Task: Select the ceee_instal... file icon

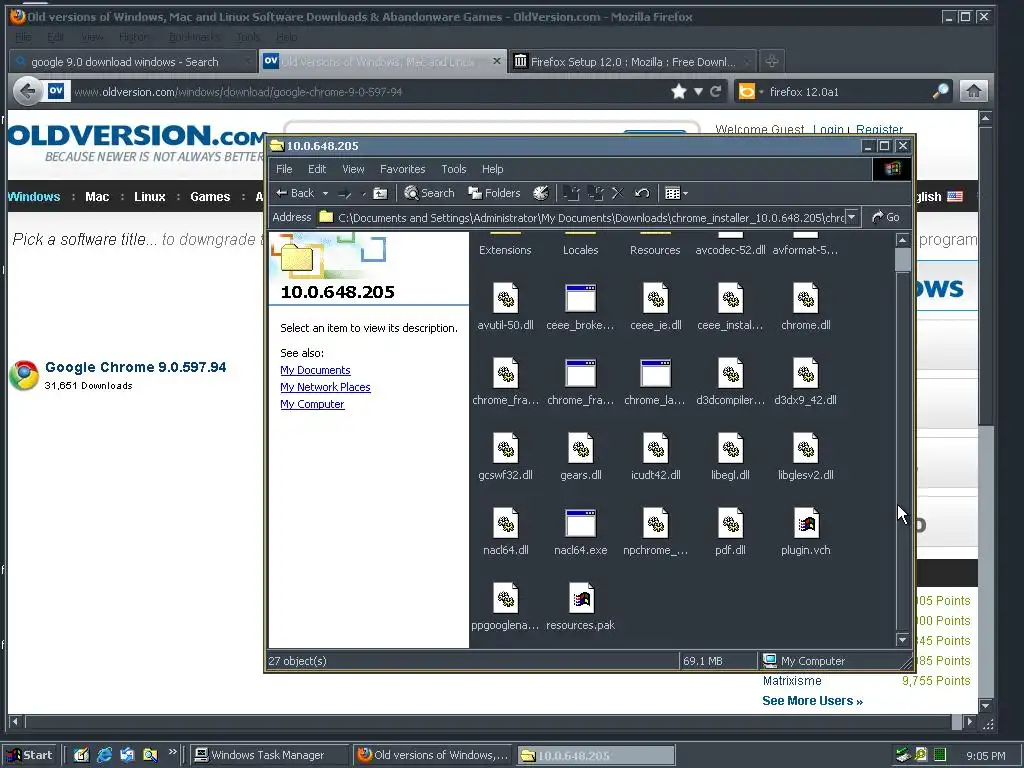Action: [731, 299]
